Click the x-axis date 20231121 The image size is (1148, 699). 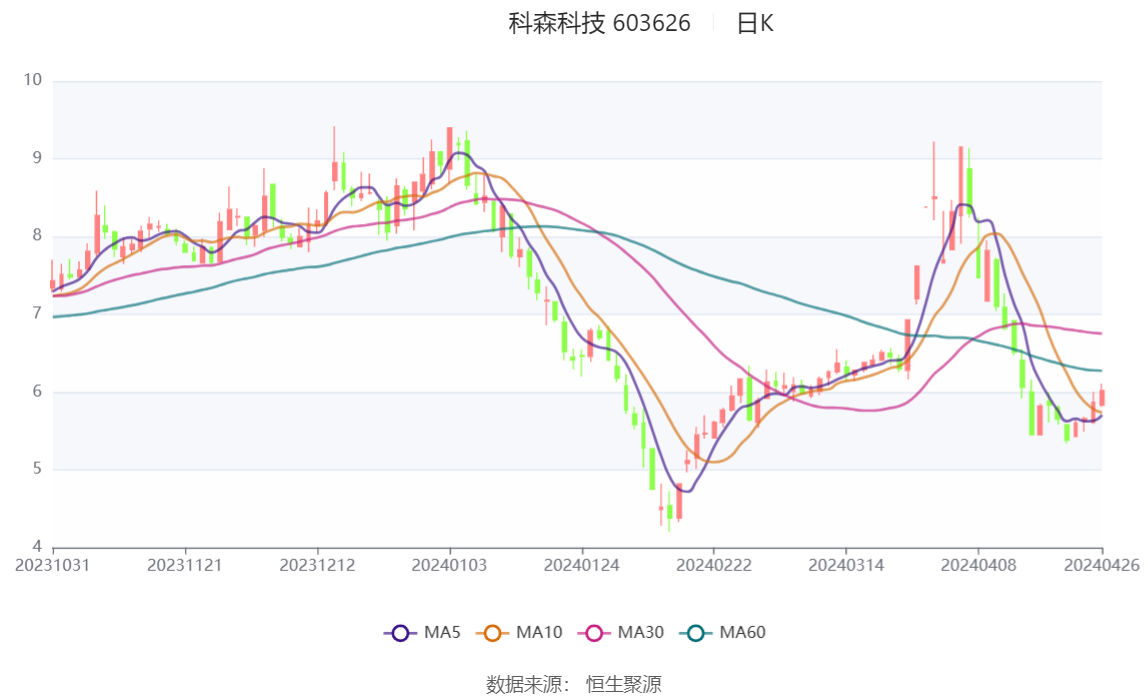coord(184,566)
